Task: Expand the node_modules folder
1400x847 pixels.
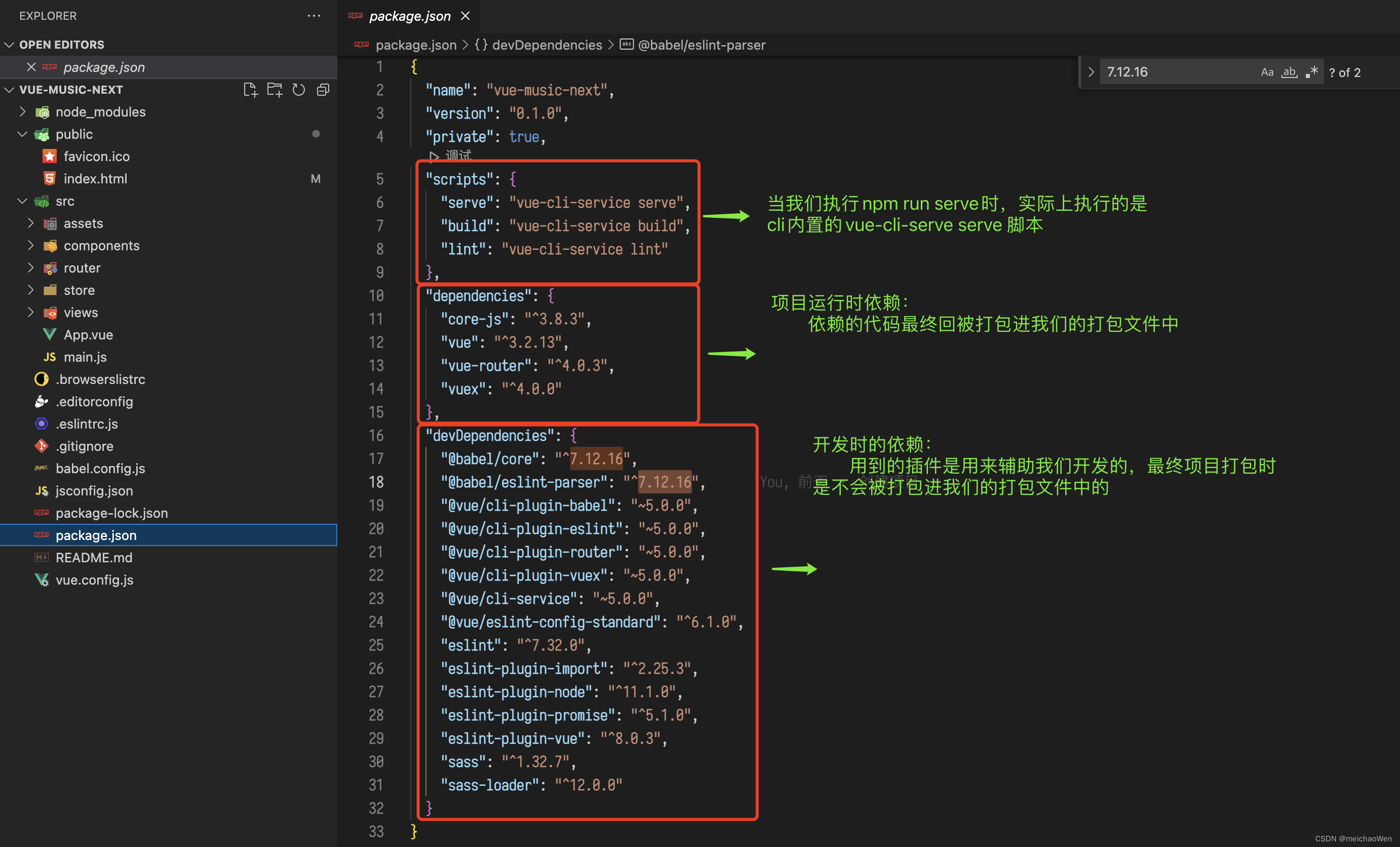Action: pyautogui.click(x=101, y=112)
